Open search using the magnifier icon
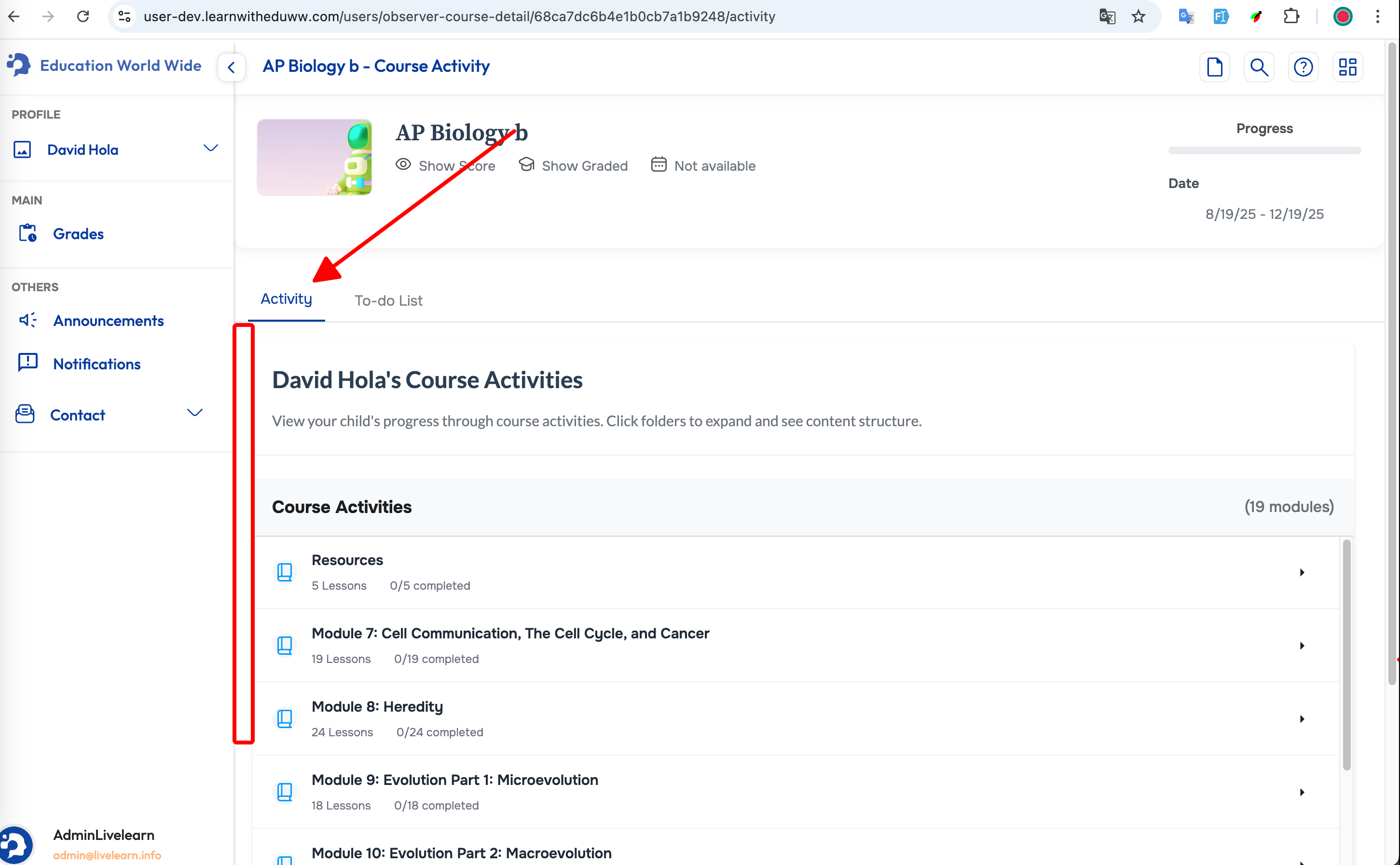The height and width of the screenshot is (865, 1400). (1259, 67)
